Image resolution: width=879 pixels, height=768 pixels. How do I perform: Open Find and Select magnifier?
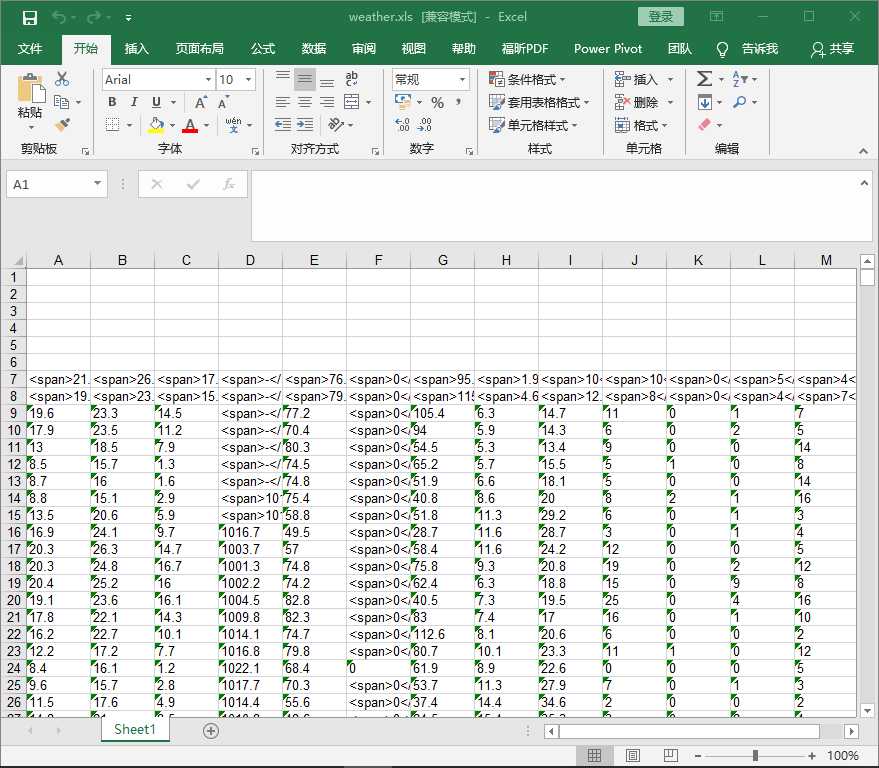(740, 102)
